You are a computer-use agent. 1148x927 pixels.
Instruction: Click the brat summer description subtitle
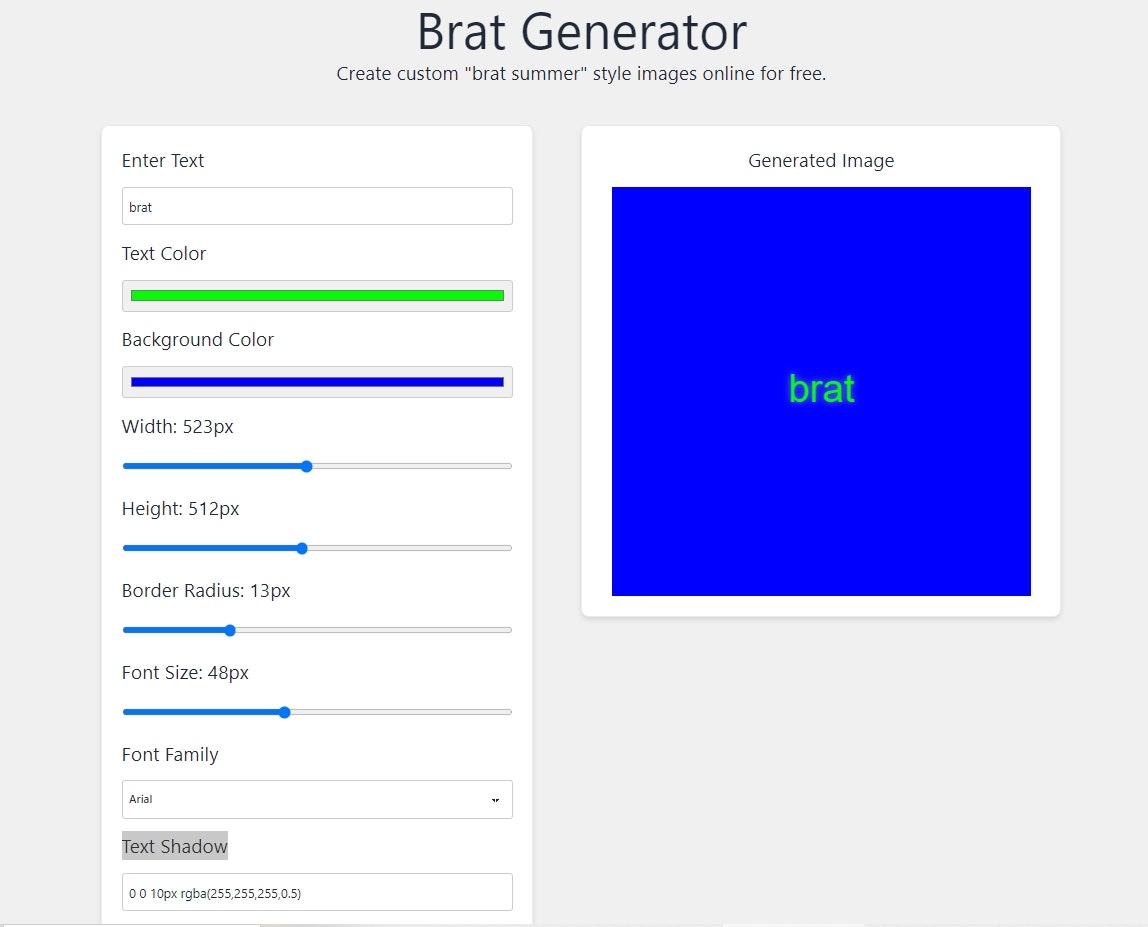point(581,73)
